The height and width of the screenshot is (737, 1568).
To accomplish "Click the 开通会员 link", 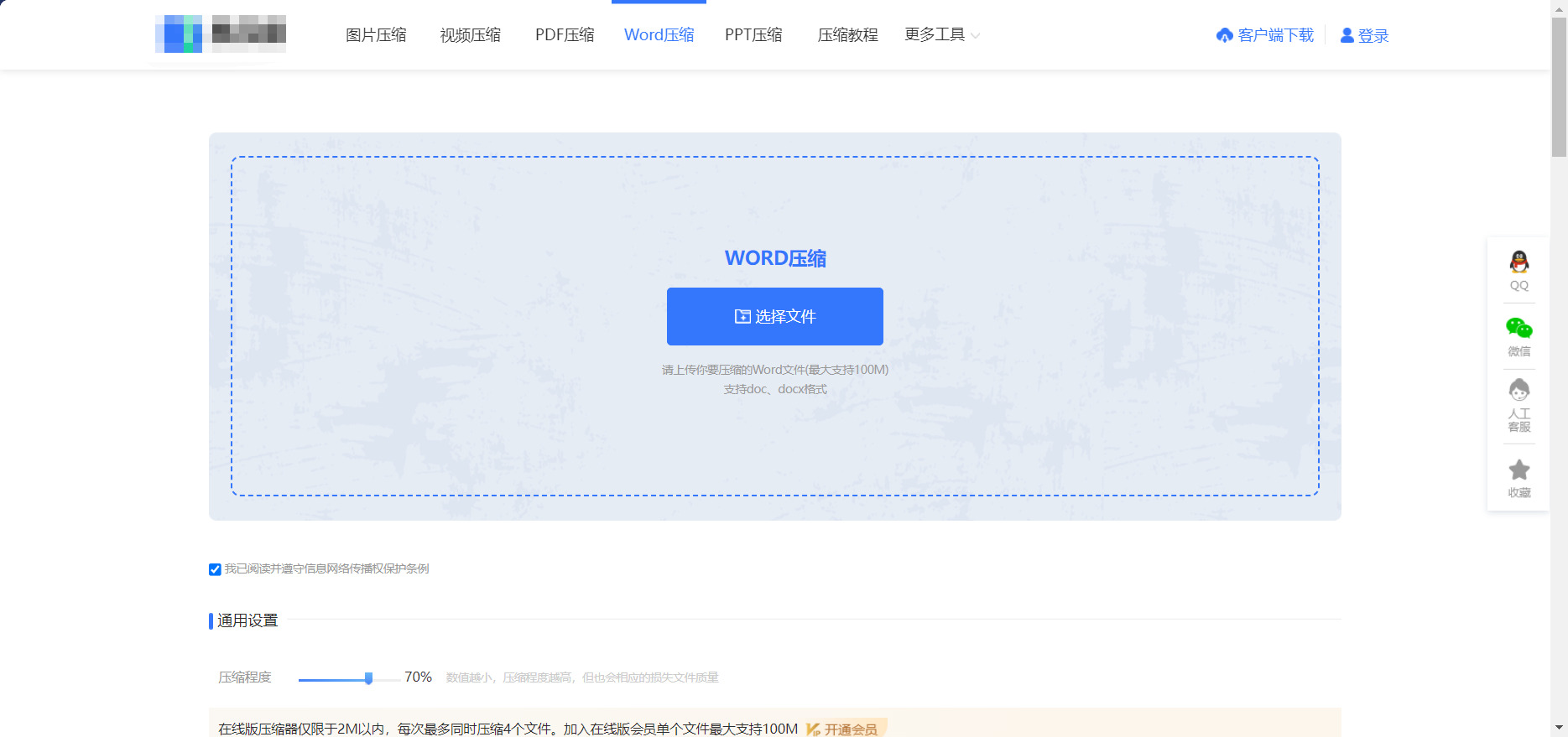I will (x=851, y=729).
